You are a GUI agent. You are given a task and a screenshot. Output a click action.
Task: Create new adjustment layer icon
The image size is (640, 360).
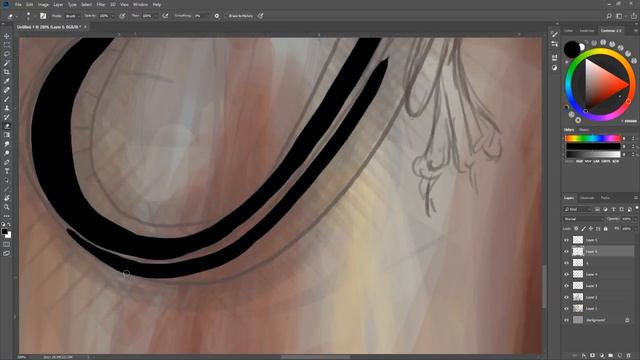tap(602, 356)
